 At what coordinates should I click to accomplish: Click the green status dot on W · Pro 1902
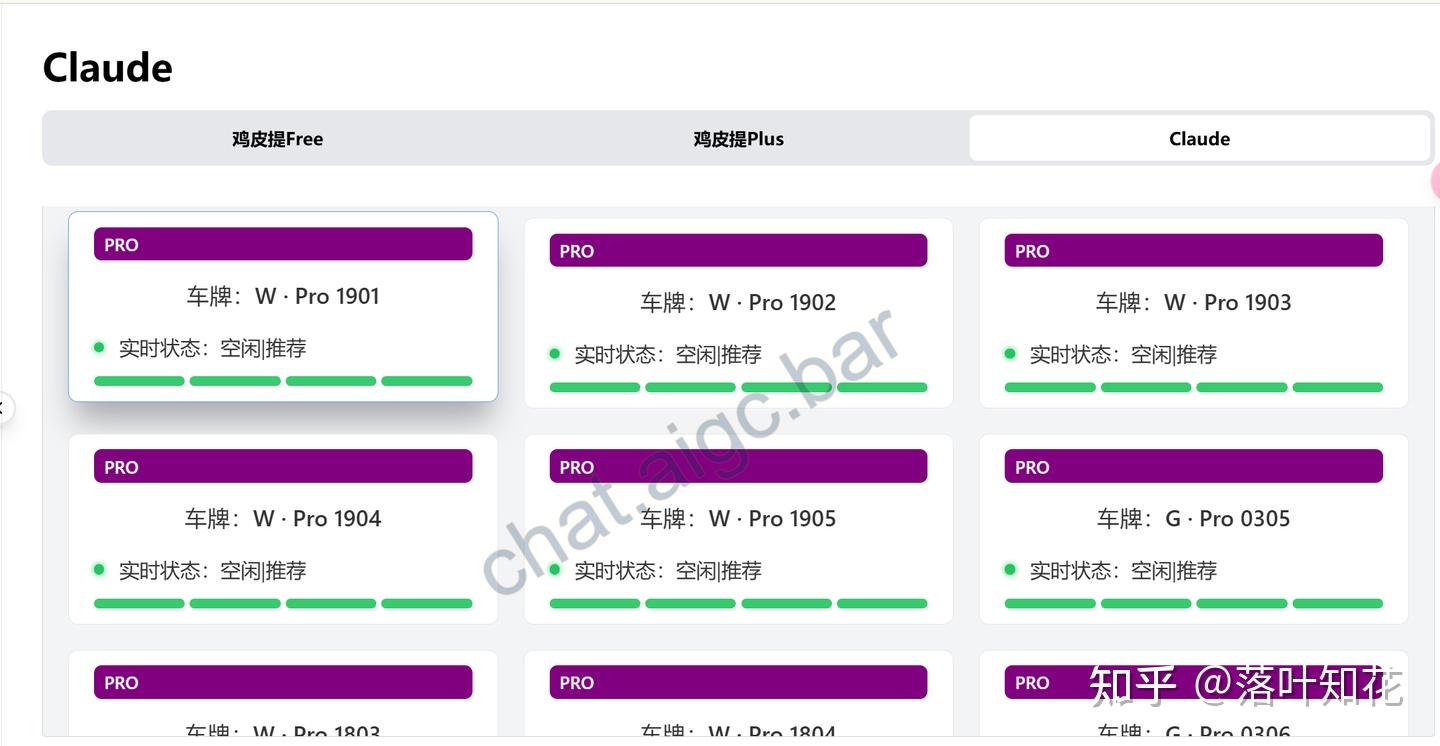tap(555, 353)
